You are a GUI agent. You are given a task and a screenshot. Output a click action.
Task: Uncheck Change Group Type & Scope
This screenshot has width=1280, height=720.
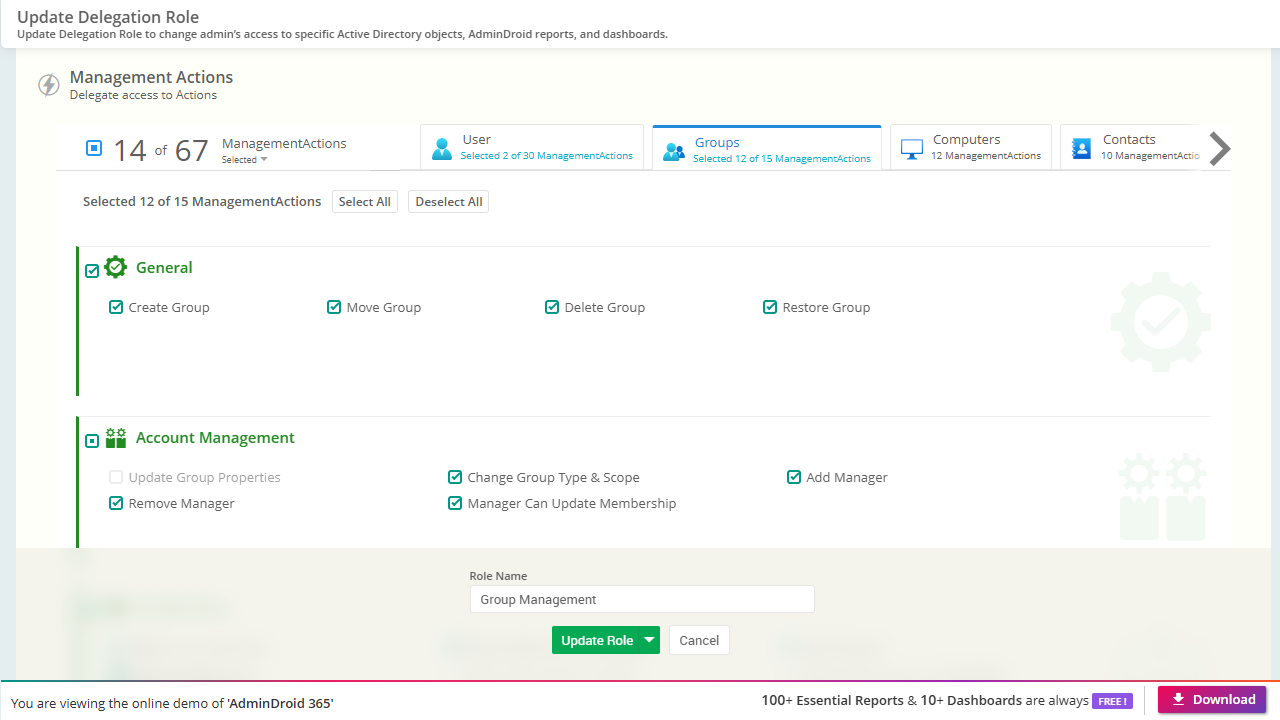pos(455,477)
